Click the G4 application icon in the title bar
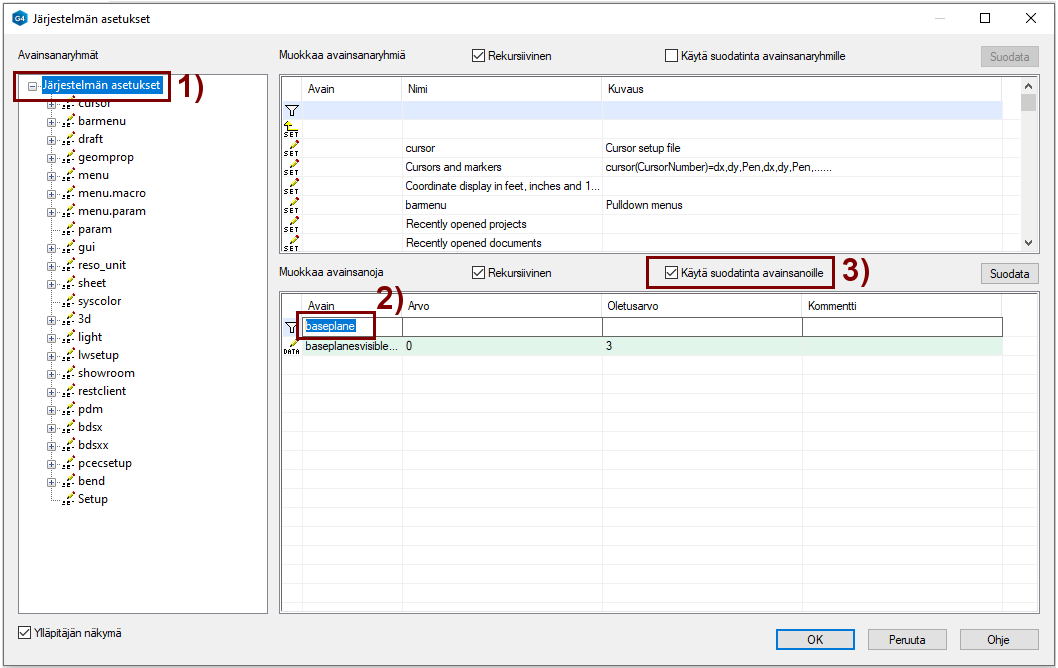The image size is (1058, 668). [x=18, y=18]
